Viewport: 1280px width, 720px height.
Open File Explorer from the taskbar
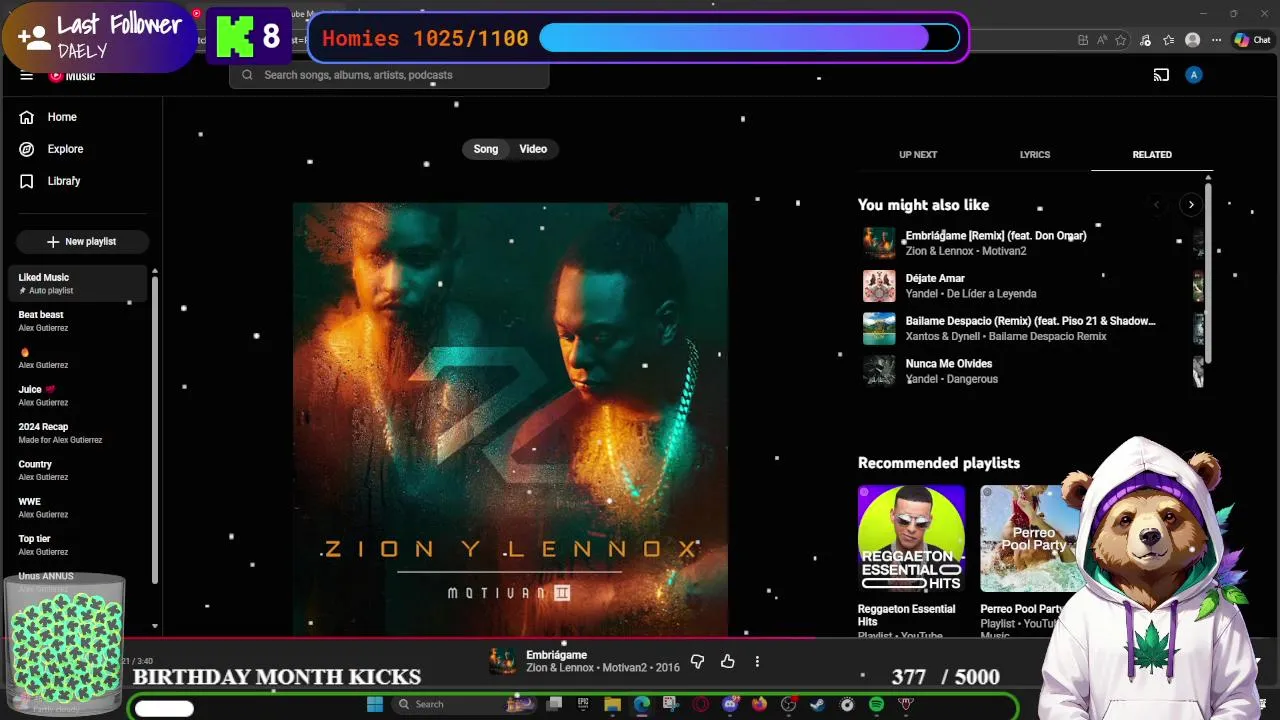612,704
